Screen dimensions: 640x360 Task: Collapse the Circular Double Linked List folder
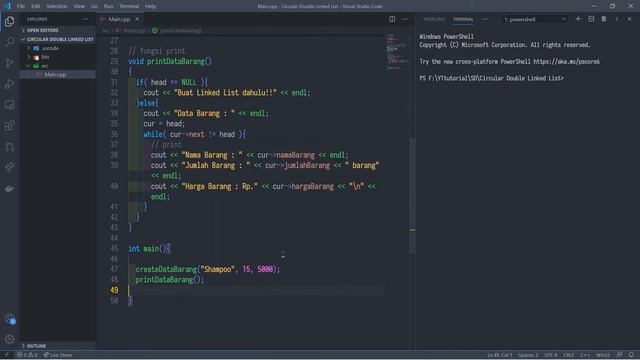(x=58, y=39)
